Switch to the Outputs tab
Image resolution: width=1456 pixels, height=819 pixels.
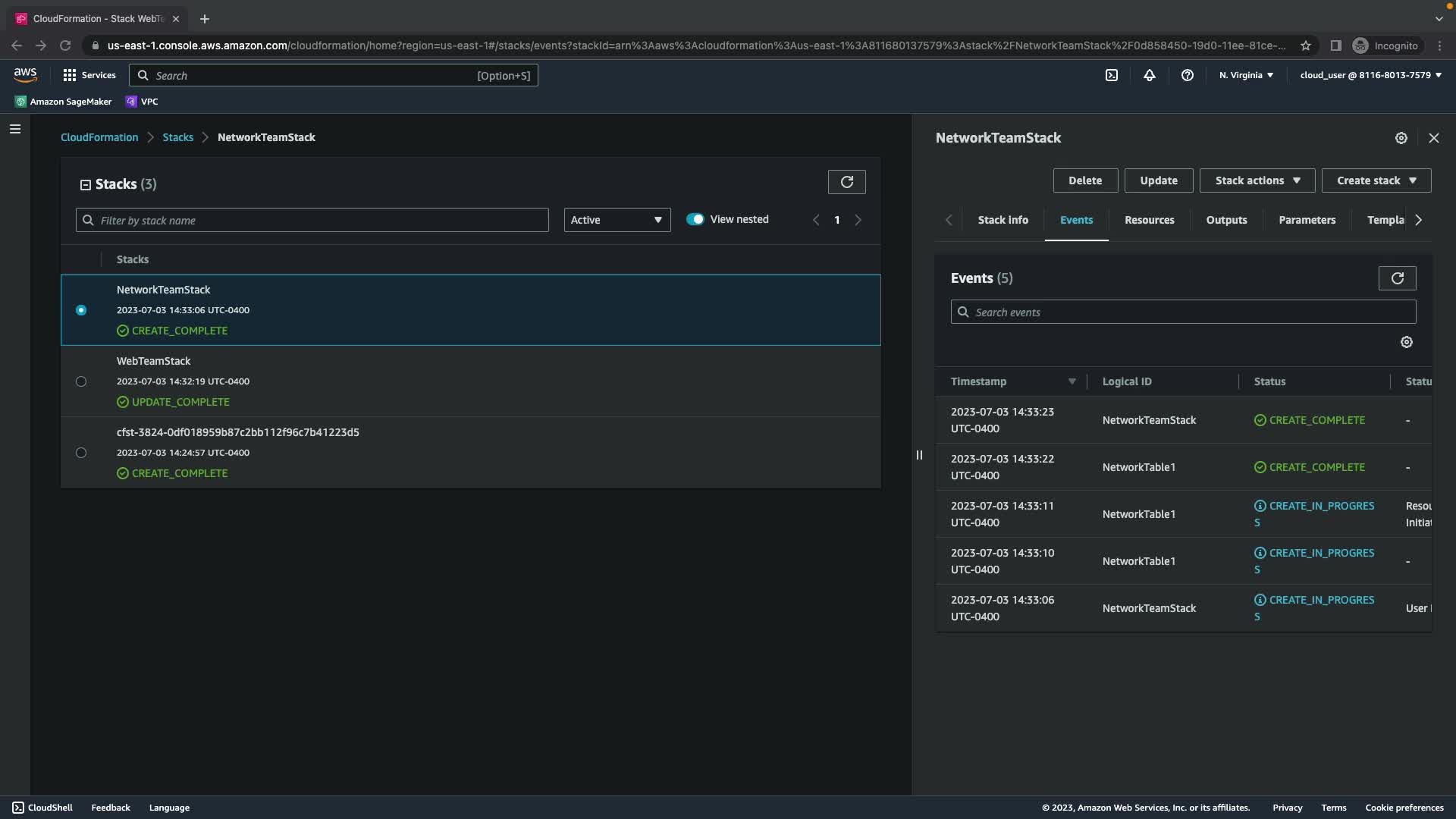coord(1226,220)
